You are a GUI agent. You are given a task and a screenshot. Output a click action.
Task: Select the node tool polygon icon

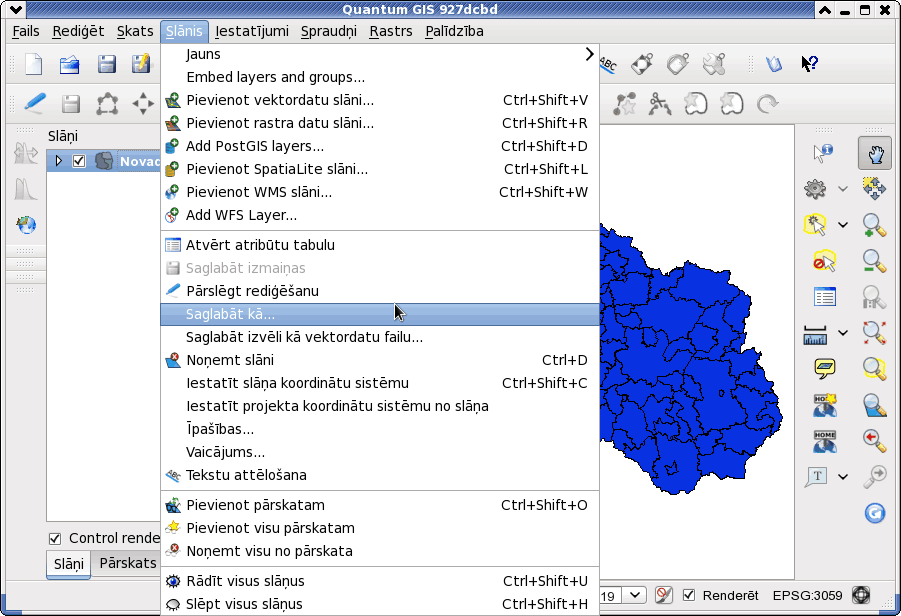pos(107,104)
